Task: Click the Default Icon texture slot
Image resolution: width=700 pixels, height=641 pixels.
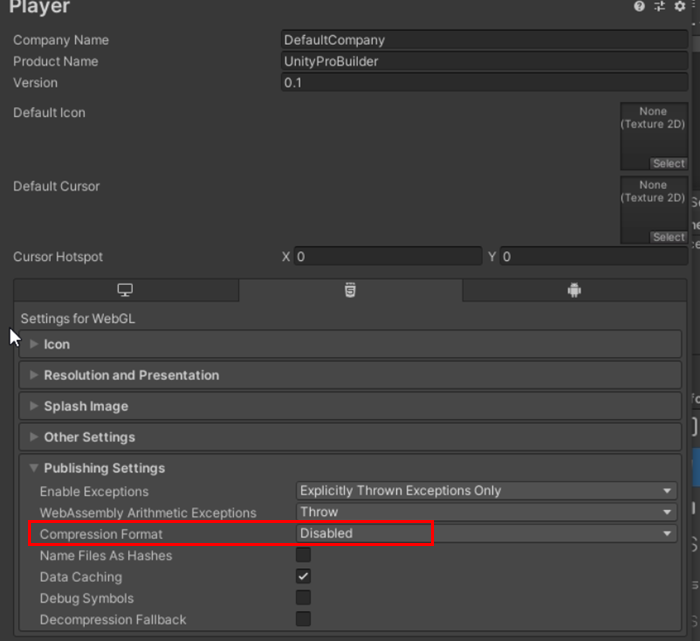Action: (x=654, y=136)
